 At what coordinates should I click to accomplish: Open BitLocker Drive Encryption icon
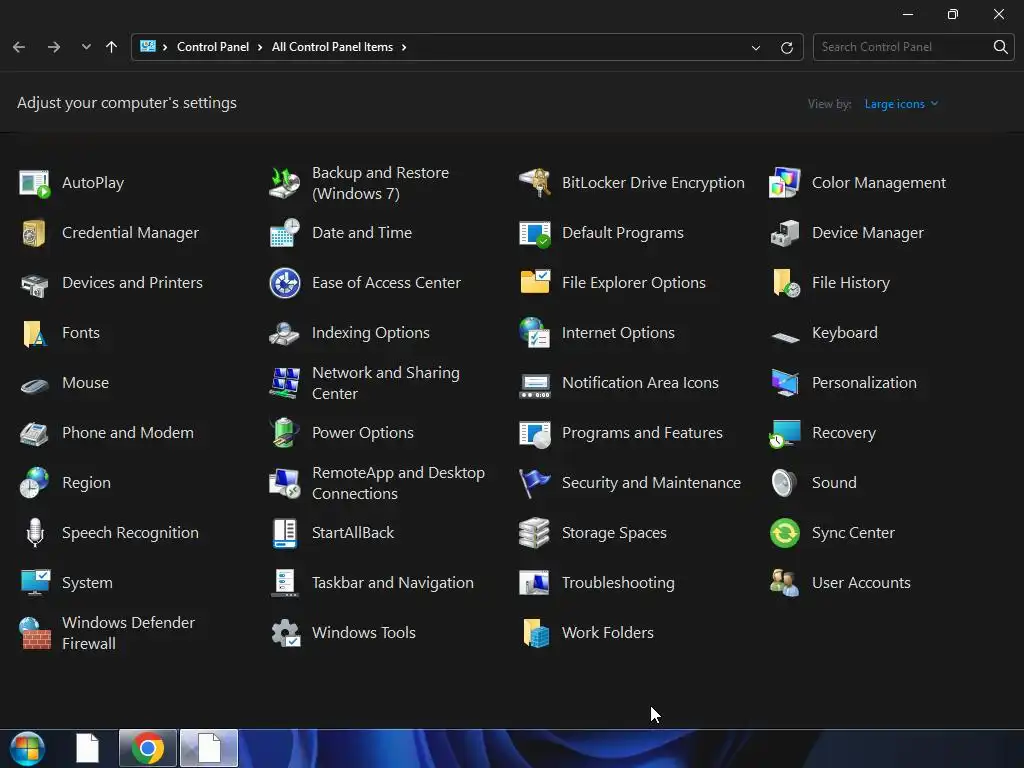pos(535,184)
